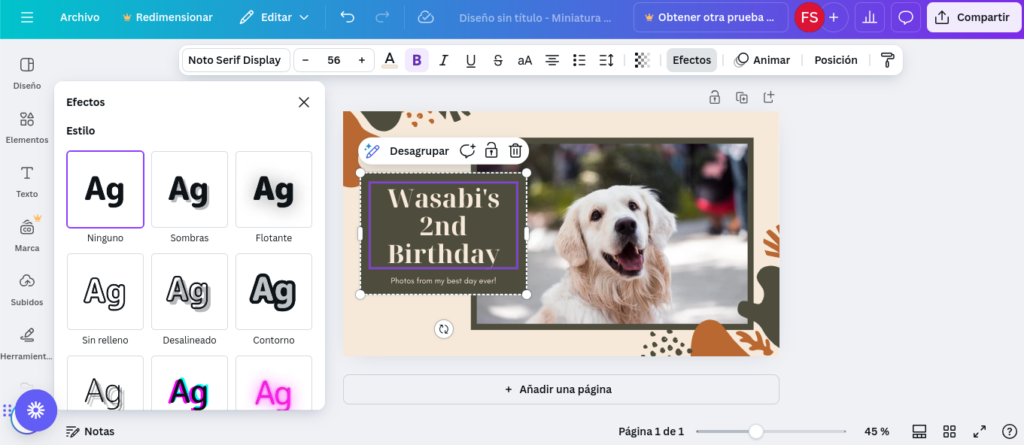Increase font size with plus

362,60
